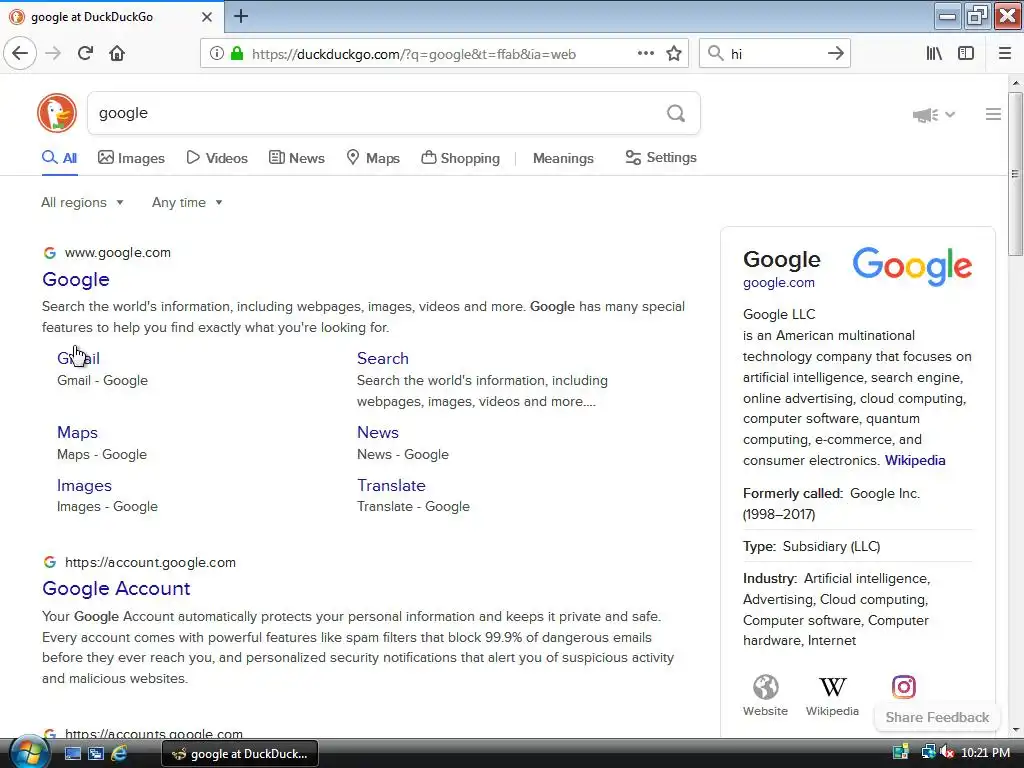Image resolution: width=1024 pixels, height=768 pixels.
Task: Open the Search sitelink
Action: click(x=383, y=359)
